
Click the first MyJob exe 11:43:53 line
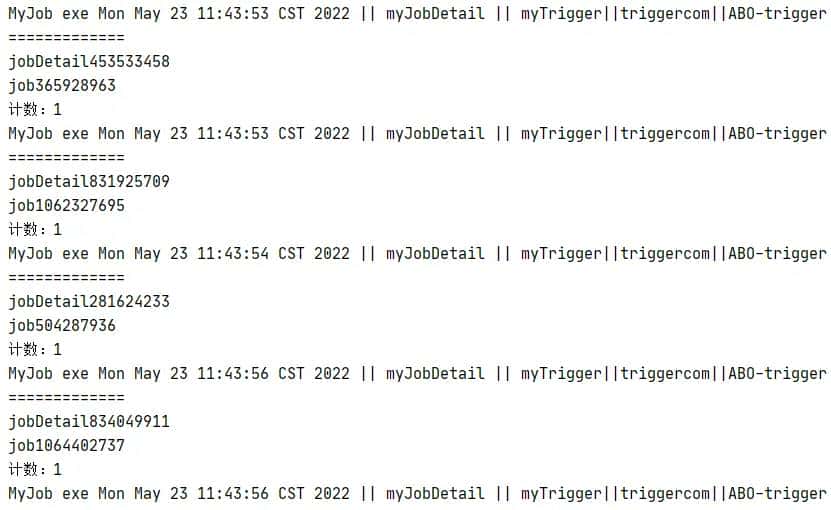click(x=418, y=14)
